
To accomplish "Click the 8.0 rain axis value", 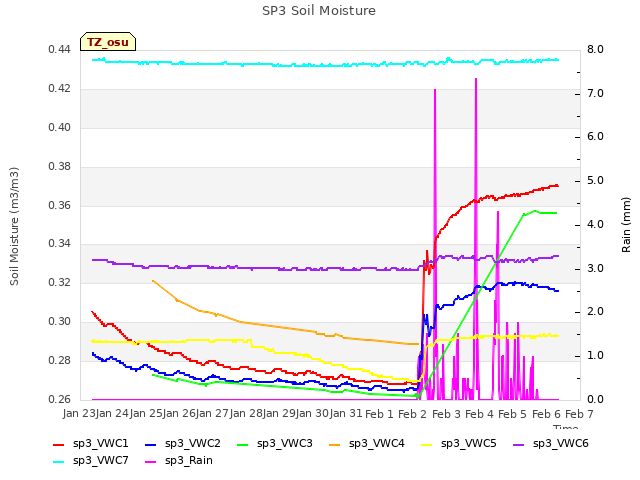I will pos(596,50).
